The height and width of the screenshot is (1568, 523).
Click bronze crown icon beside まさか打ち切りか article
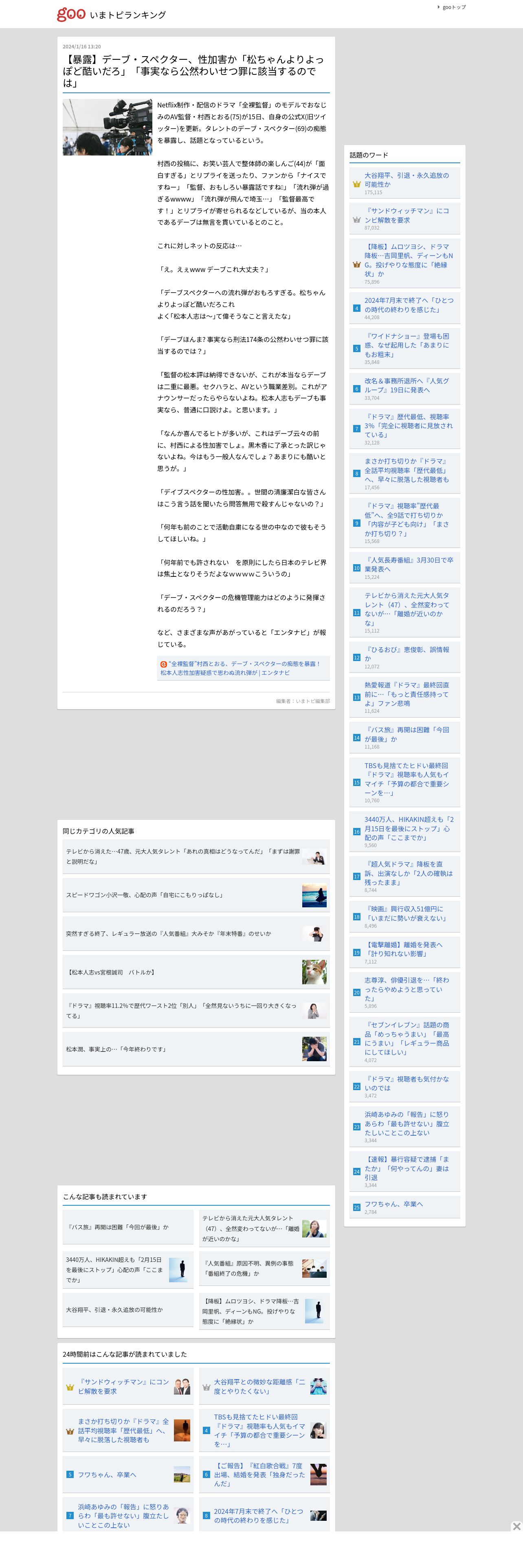[x=70, y=1431]
